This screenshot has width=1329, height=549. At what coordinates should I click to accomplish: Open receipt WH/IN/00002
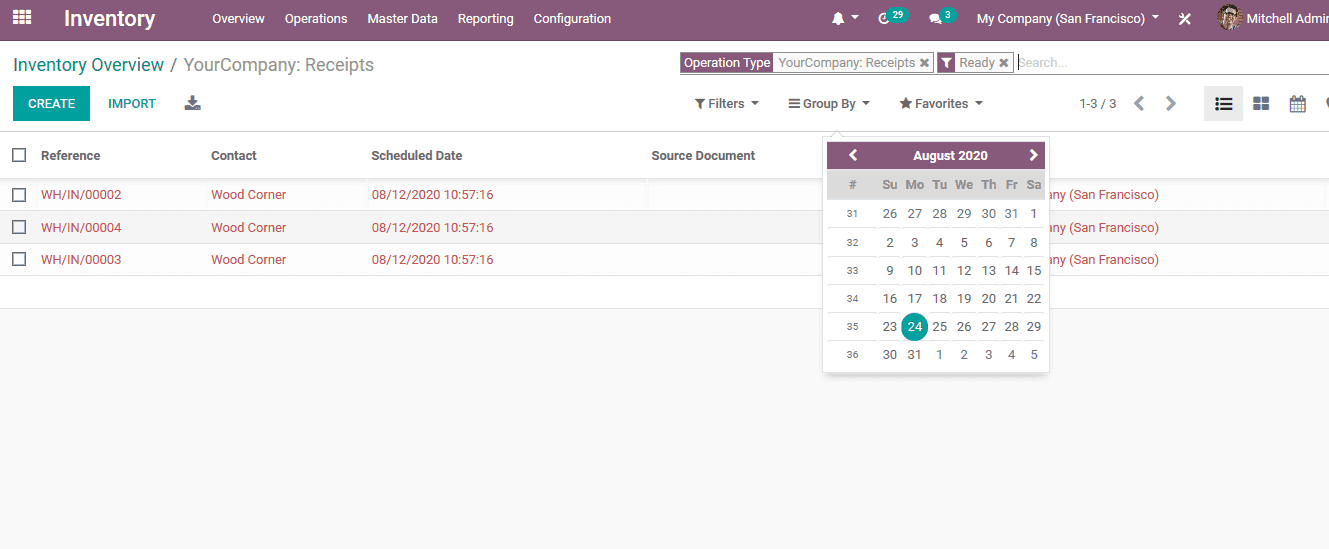(81, 195)
